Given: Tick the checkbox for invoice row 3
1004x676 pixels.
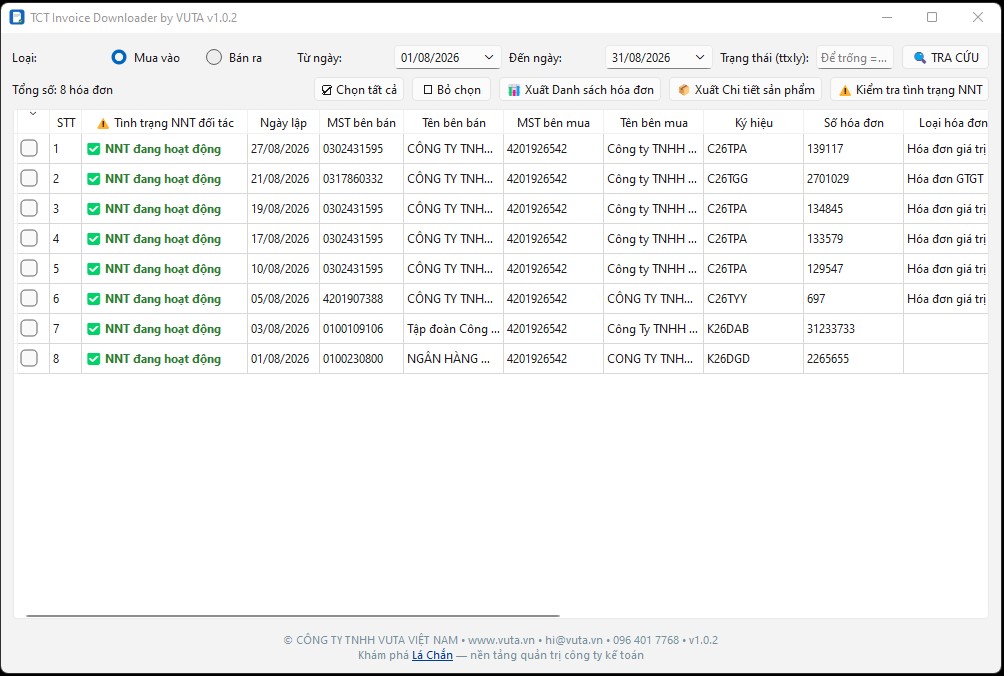Looking at the screenshot, I should [x=29, y=209].
